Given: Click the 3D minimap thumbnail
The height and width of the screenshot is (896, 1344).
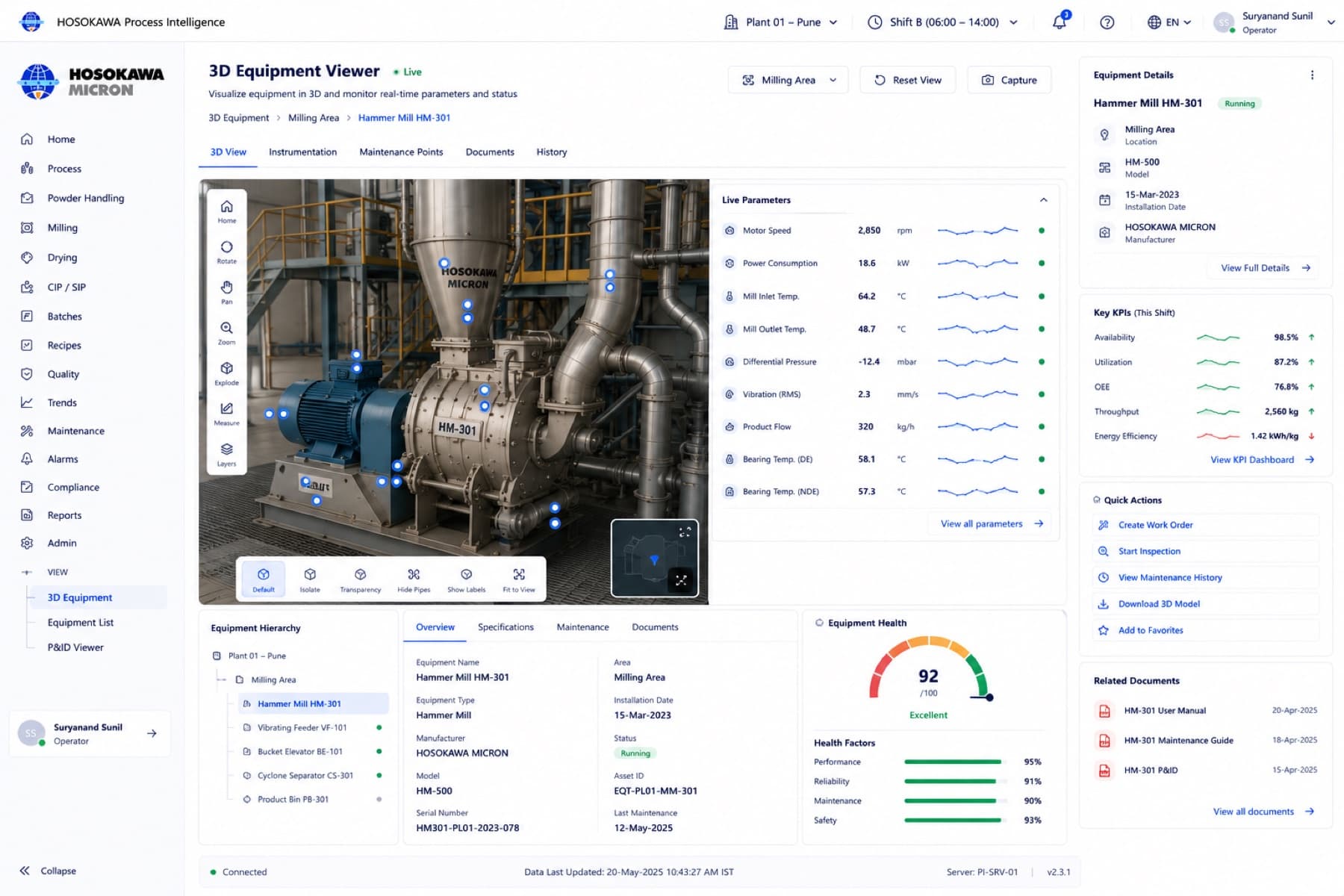Looking at the screenshot, I should coord(655,559).
